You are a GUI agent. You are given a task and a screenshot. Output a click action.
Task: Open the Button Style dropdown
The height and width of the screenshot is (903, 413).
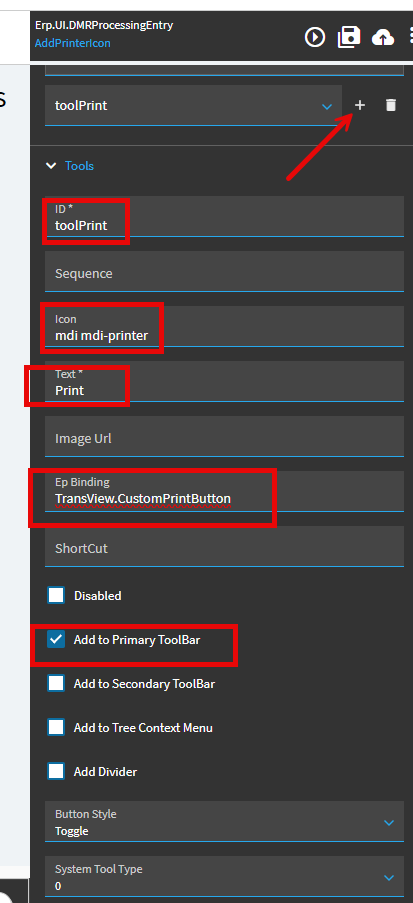click(x=225, y=821)
